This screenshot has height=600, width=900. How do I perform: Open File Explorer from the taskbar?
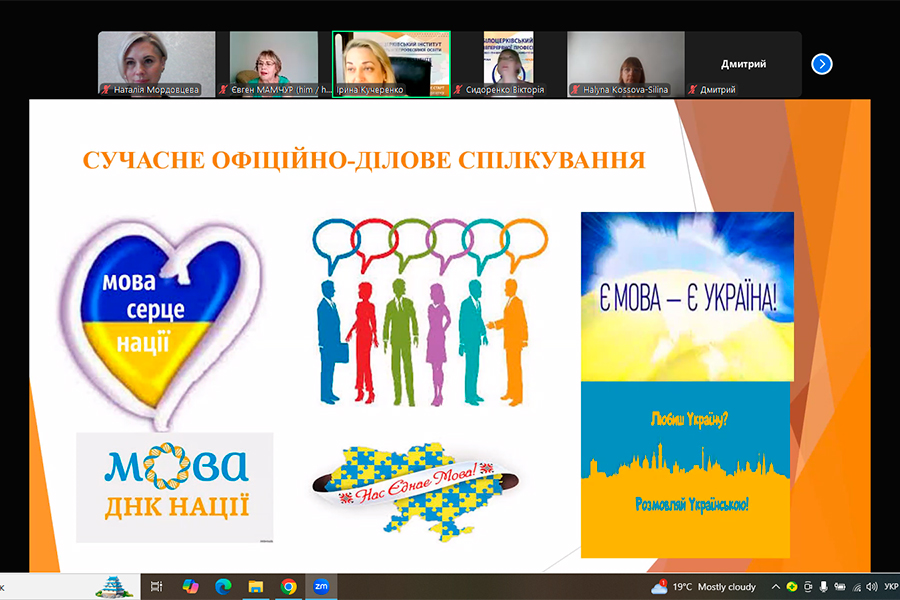point(256,586)
